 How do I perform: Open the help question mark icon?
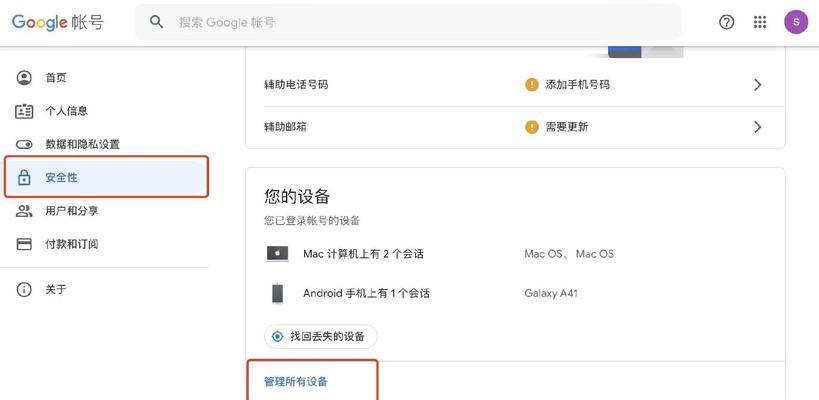[727, 22]
